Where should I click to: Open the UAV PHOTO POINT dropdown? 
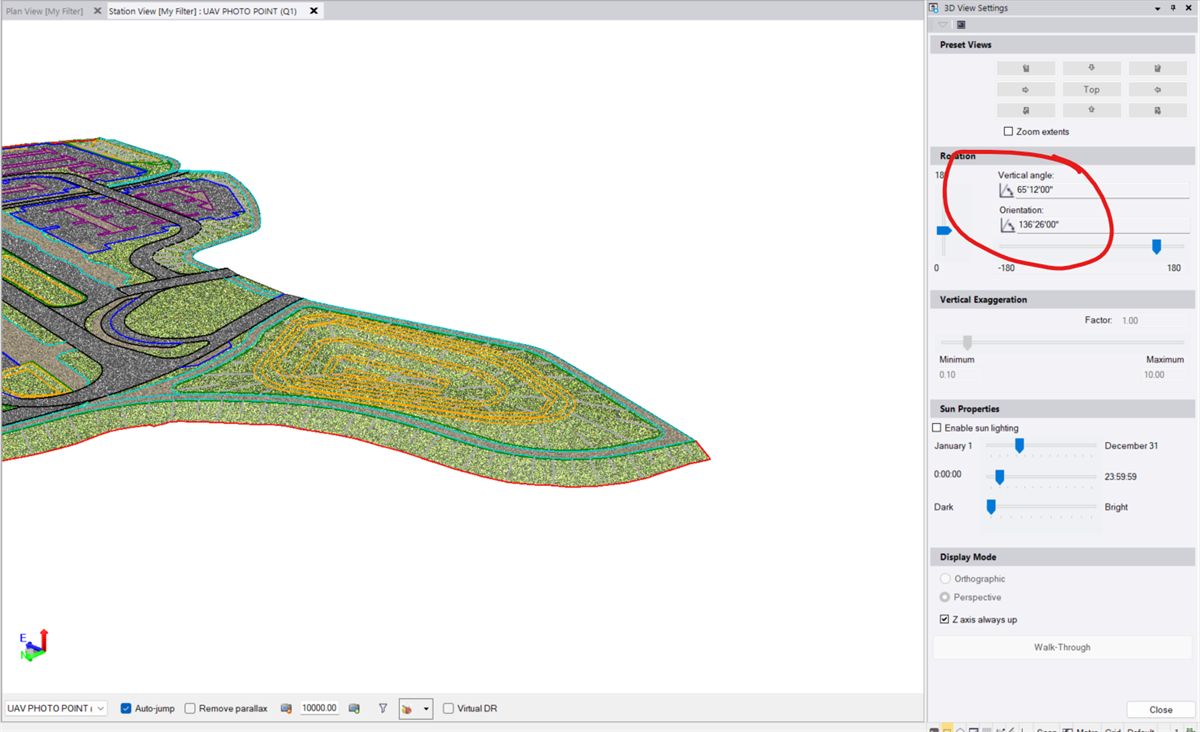click(100, 708)
